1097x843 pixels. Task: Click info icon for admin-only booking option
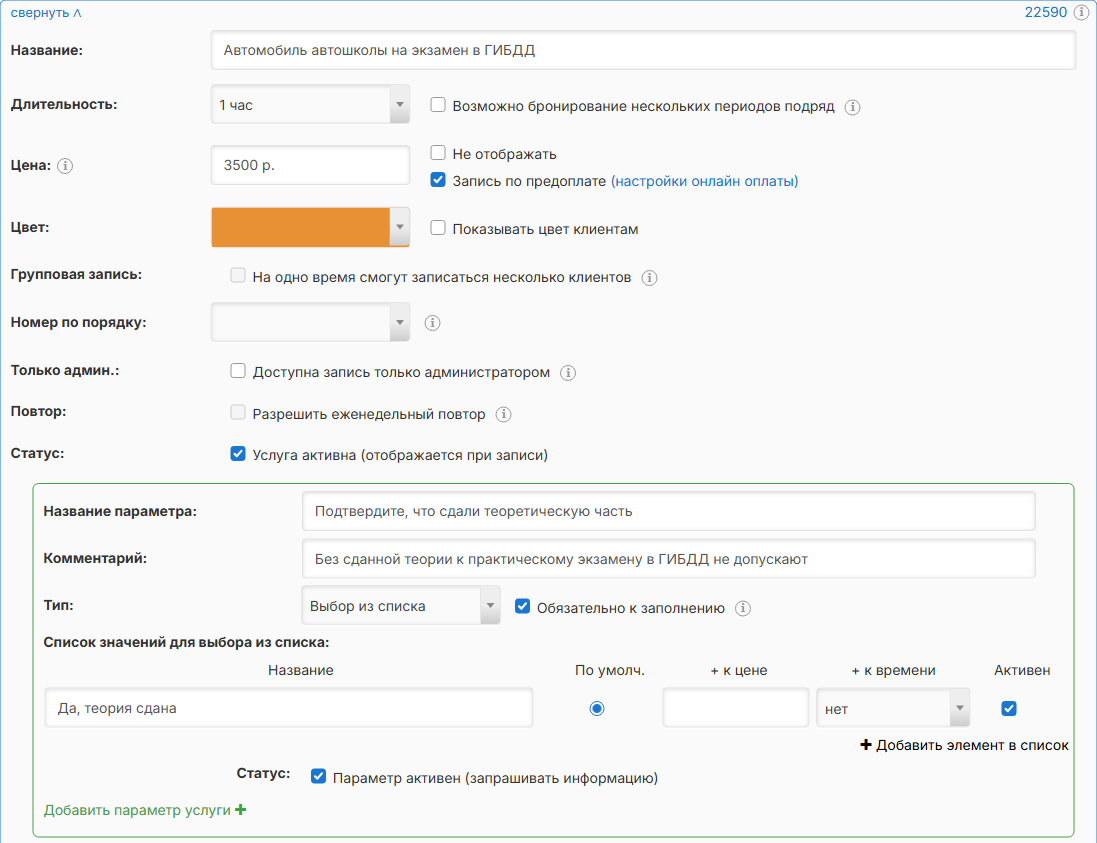(568, 373)
